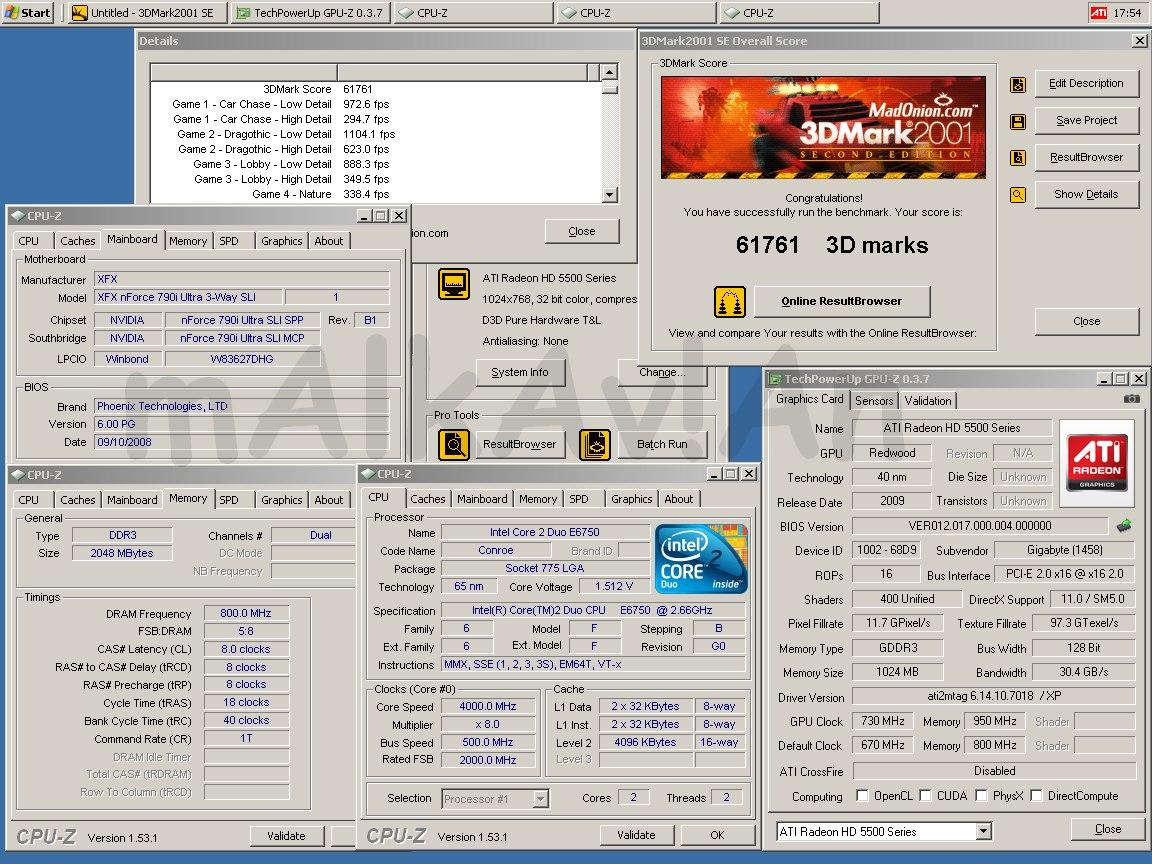Click the Pro Tools ResultBrowser magnifier icon
The image size is (1152, 864).
coord(454,444)
